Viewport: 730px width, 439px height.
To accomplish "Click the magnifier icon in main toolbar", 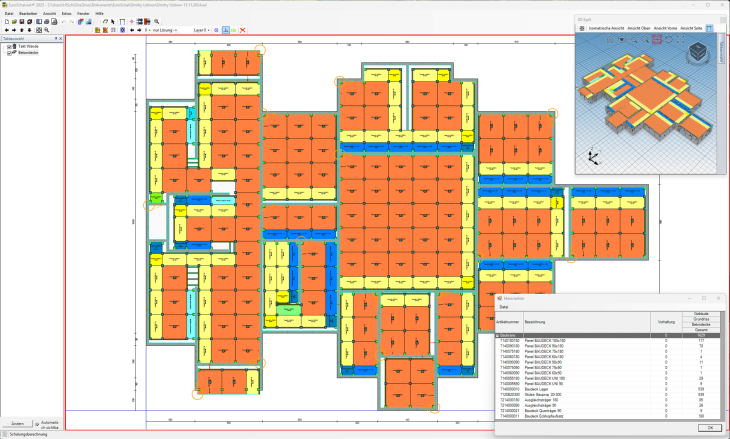I will (x=156, y=21).
